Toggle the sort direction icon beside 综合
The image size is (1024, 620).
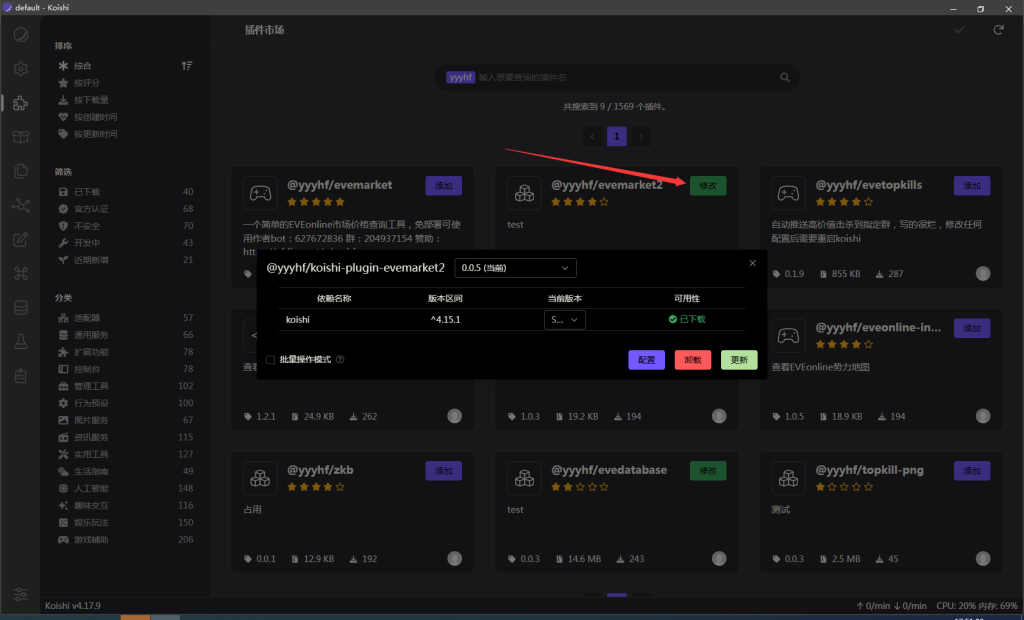186,66
